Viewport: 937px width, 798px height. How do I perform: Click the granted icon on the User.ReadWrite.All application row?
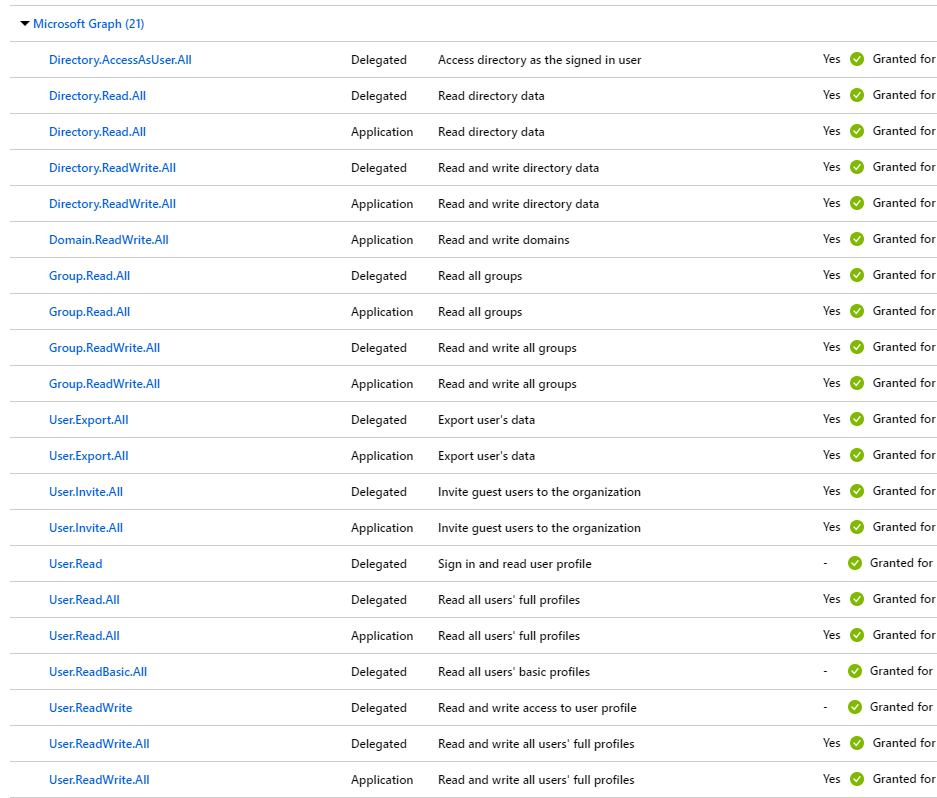click(855, 779)
